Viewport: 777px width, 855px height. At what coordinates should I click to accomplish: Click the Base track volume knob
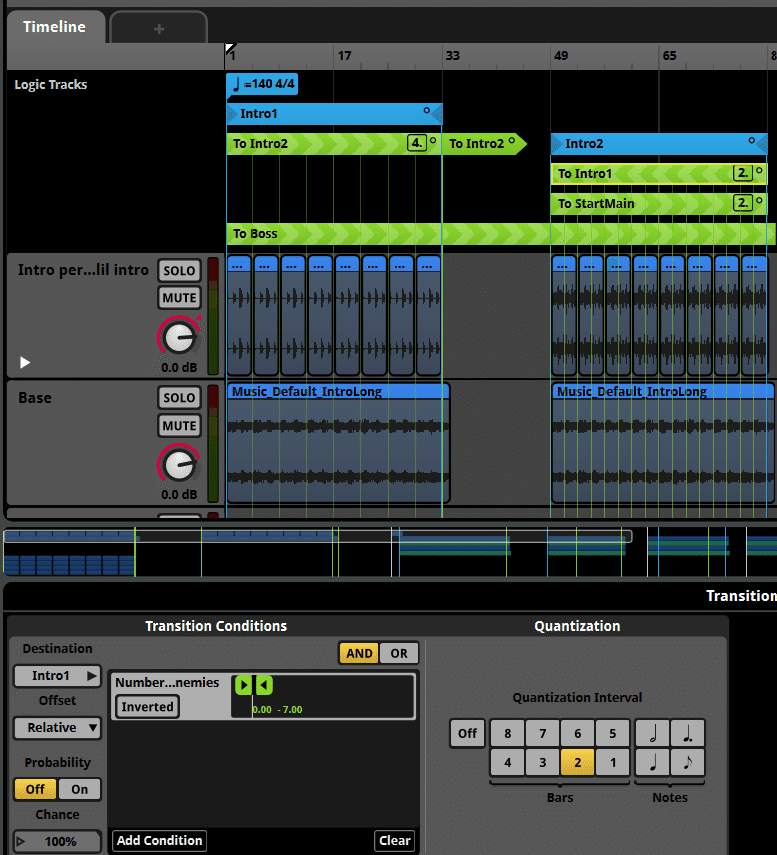tap(179, 464)
